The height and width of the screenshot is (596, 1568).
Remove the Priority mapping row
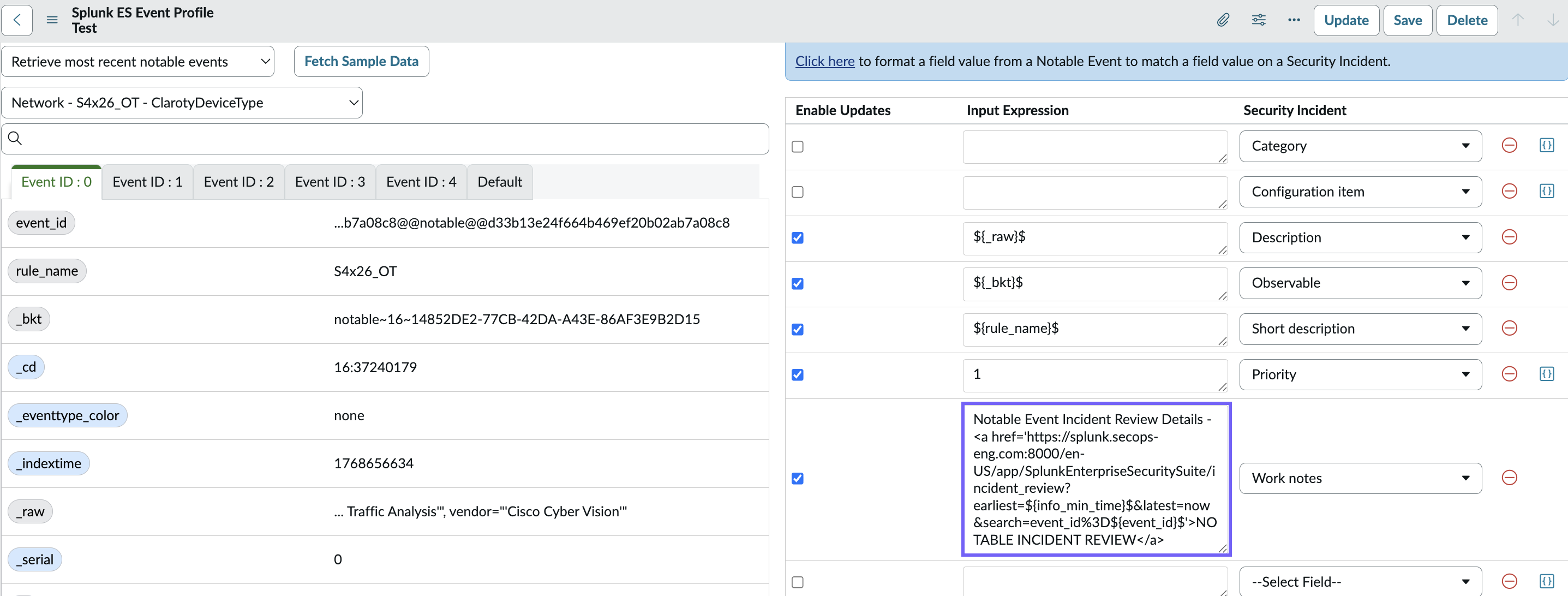click(1509, 374)
